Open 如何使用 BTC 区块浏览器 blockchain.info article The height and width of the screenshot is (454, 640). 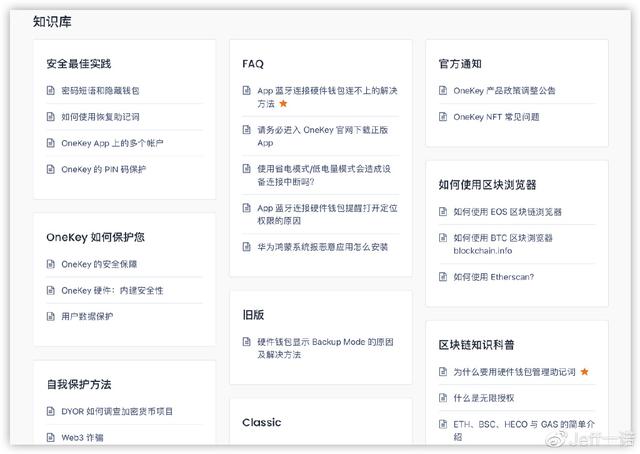503,244
